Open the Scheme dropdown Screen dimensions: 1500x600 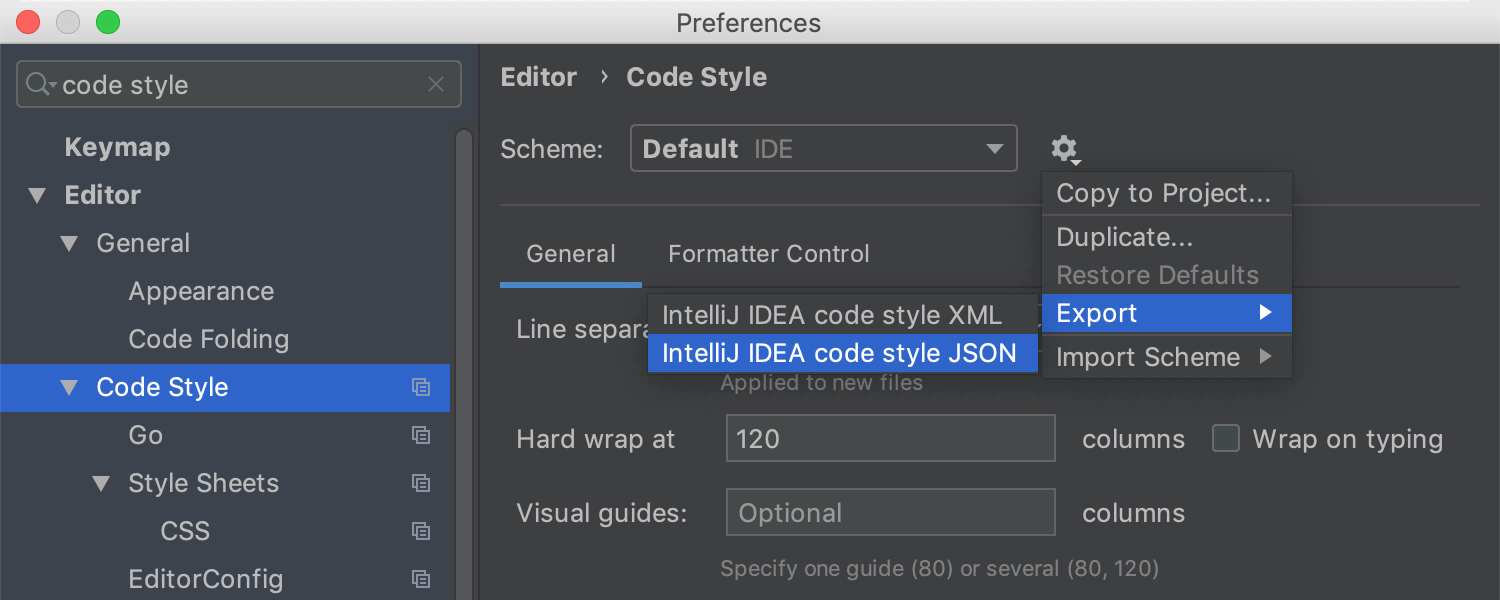(823, 149)
